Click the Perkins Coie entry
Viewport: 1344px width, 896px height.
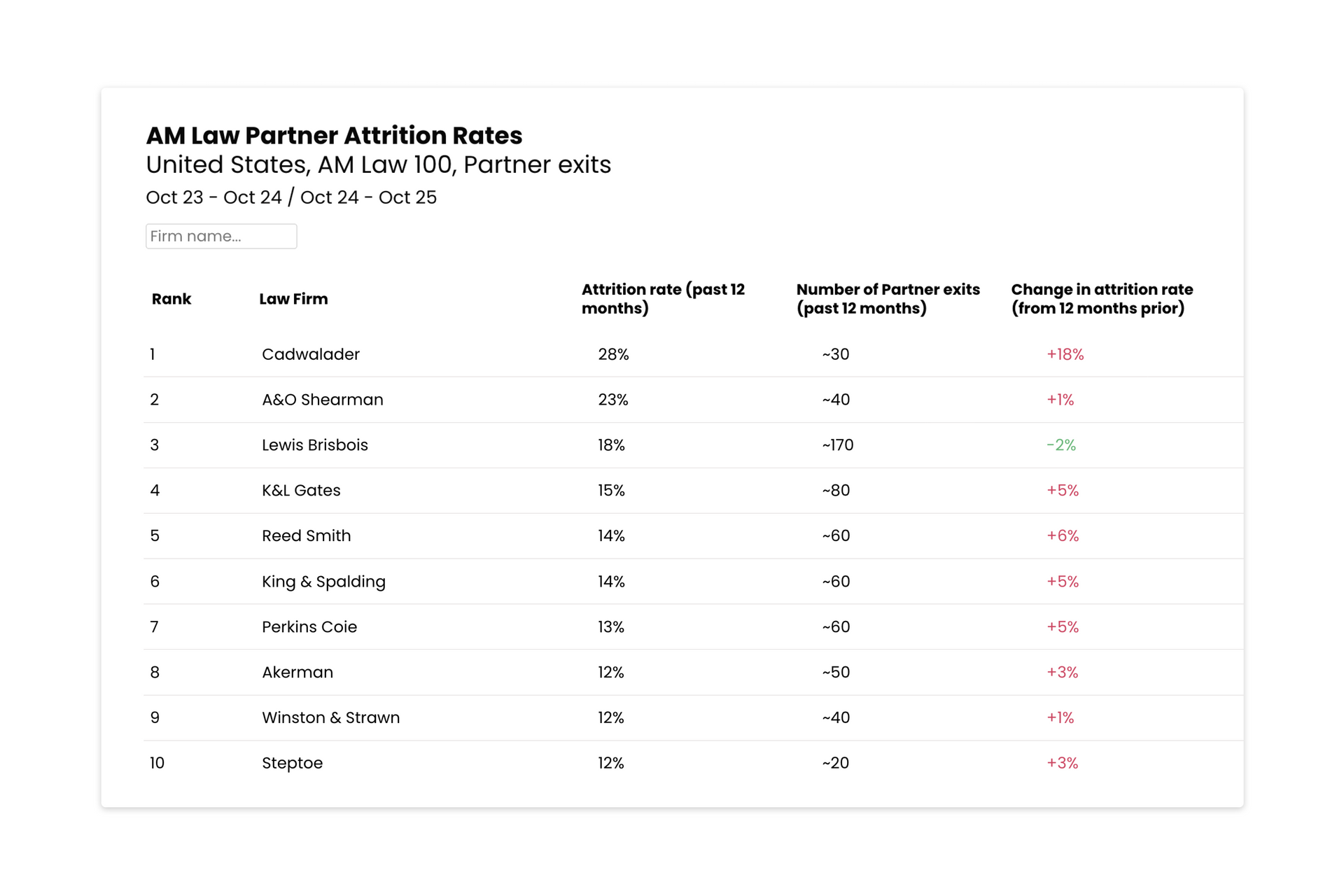(309, 626)
